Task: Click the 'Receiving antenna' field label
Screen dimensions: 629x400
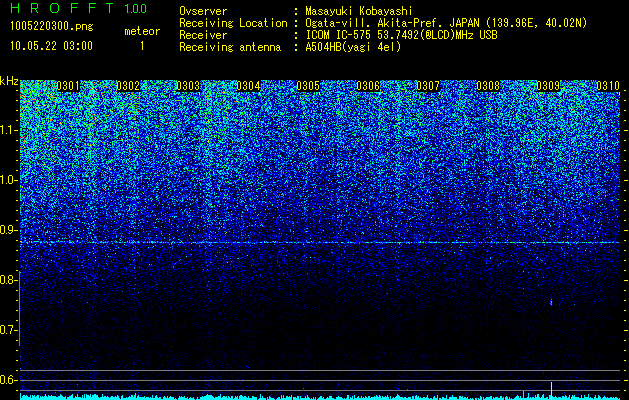Action: point(230,47)
